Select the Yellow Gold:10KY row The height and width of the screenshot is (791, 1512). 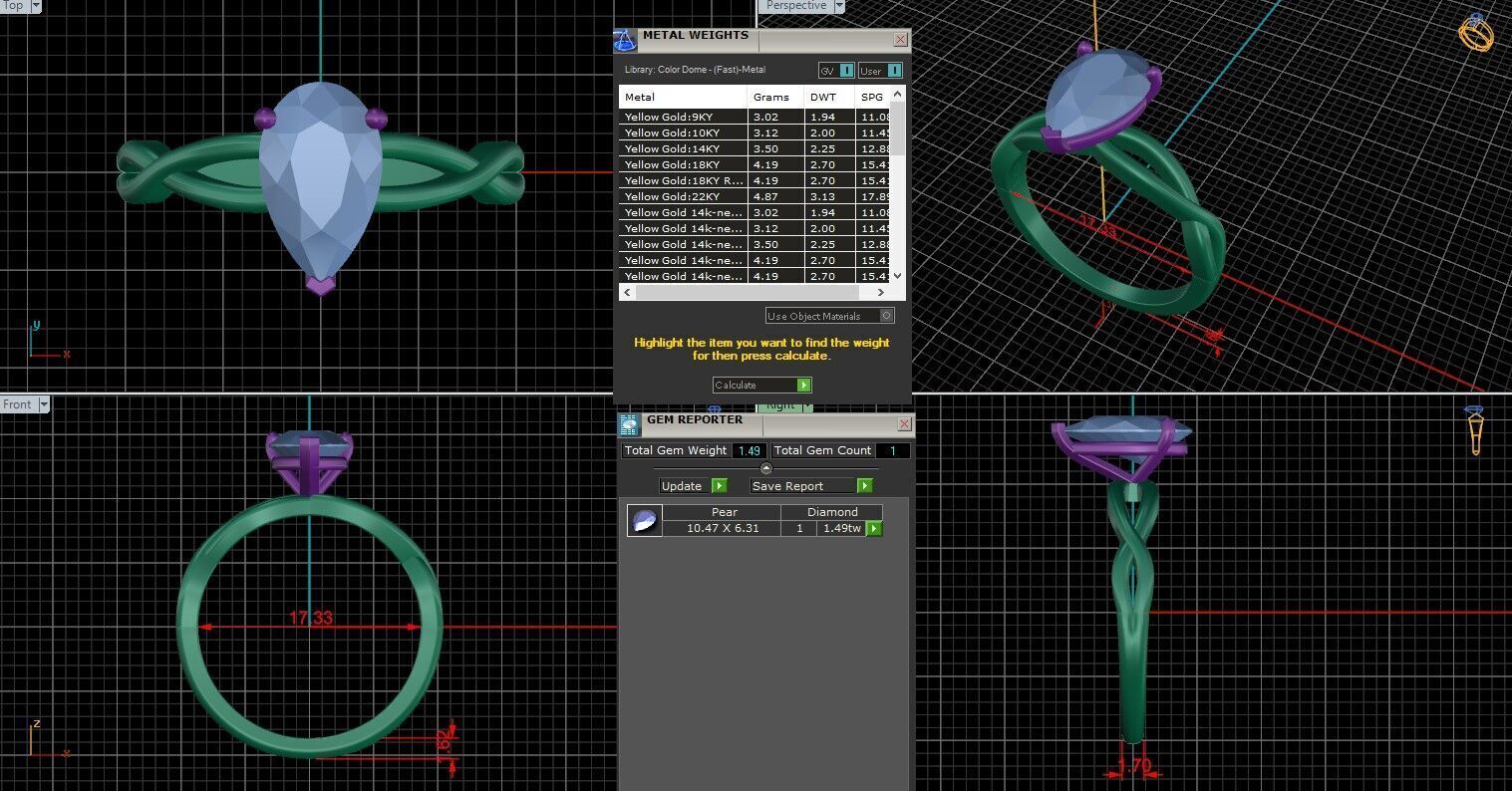point(755,132)
